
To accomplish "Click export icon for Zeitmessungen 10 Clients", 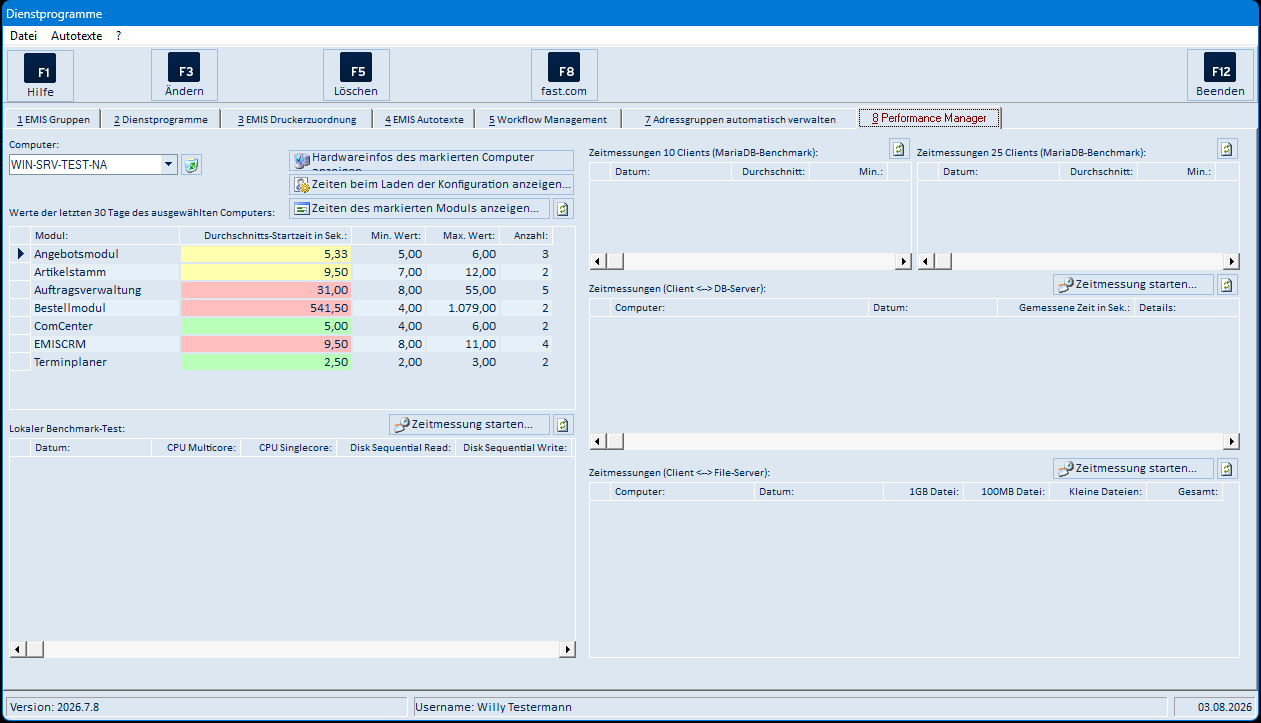I will click(900, 149).
